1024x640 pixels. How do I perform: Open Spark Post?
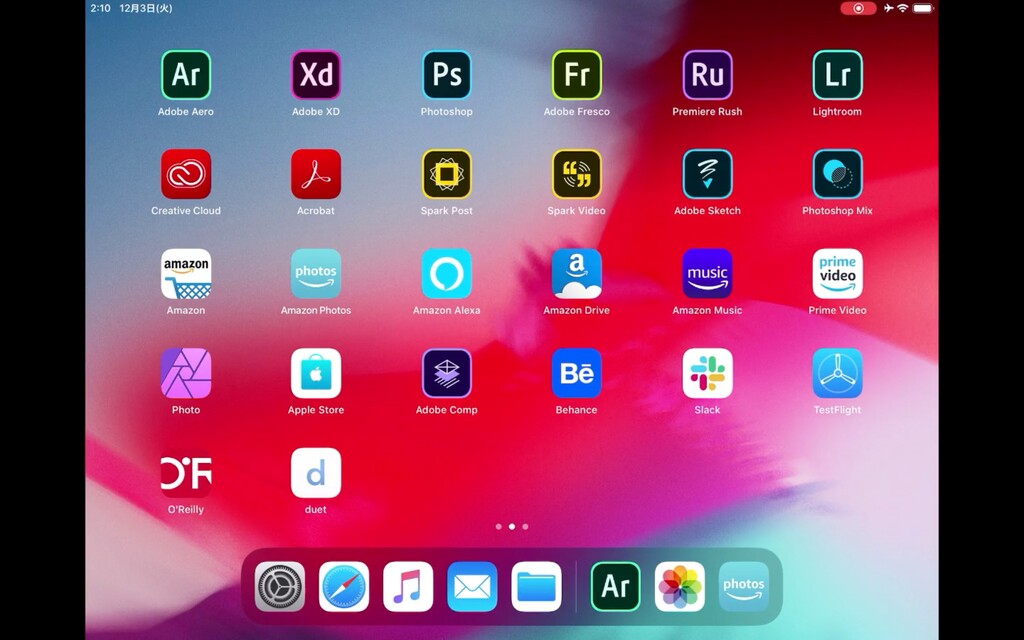pyautogui.click(x=447, y=174)
